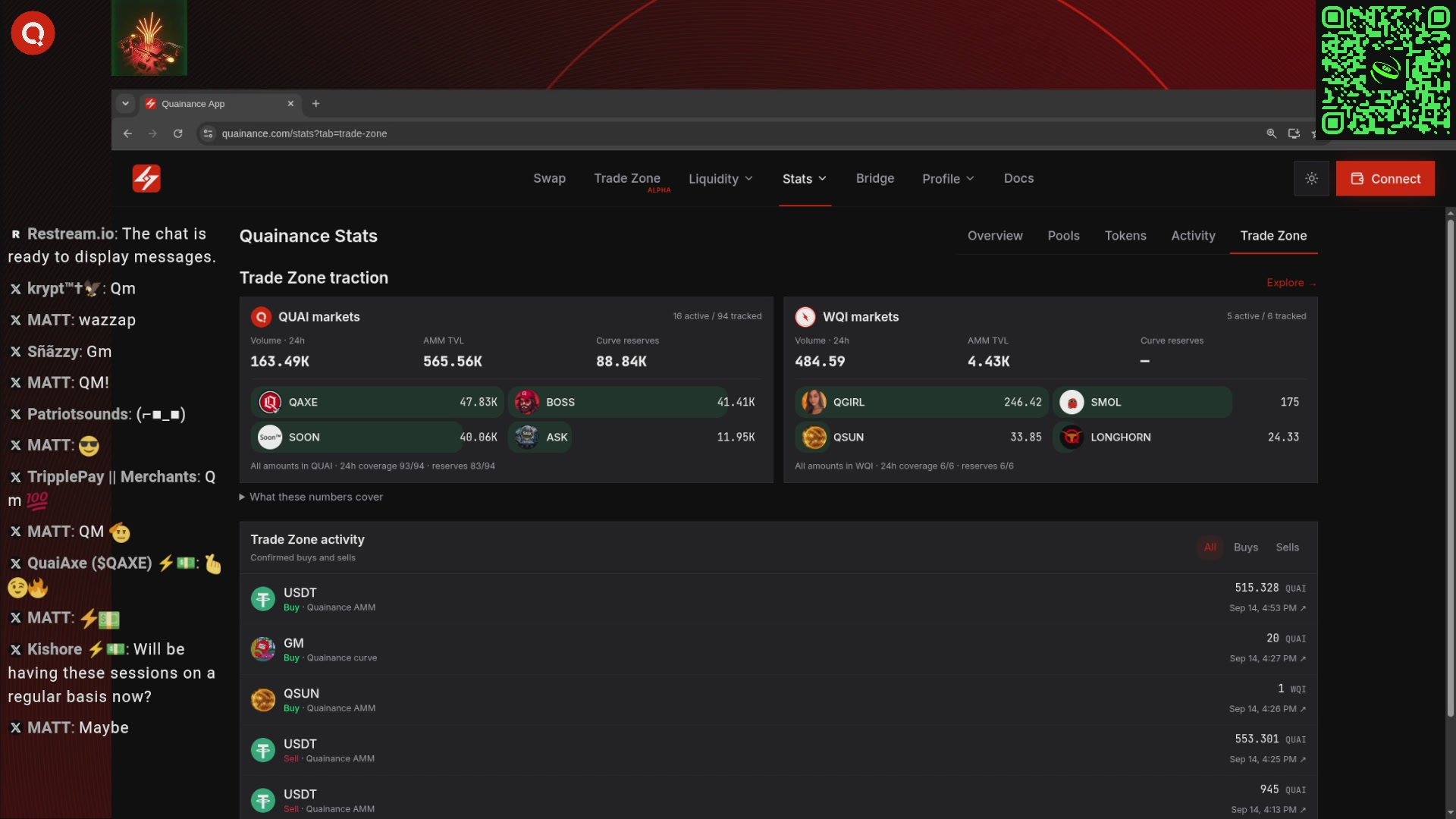Viewport: 1456px width, 819px height.
Task: Click the QGIRL token avatar
Action: [814, 402]
